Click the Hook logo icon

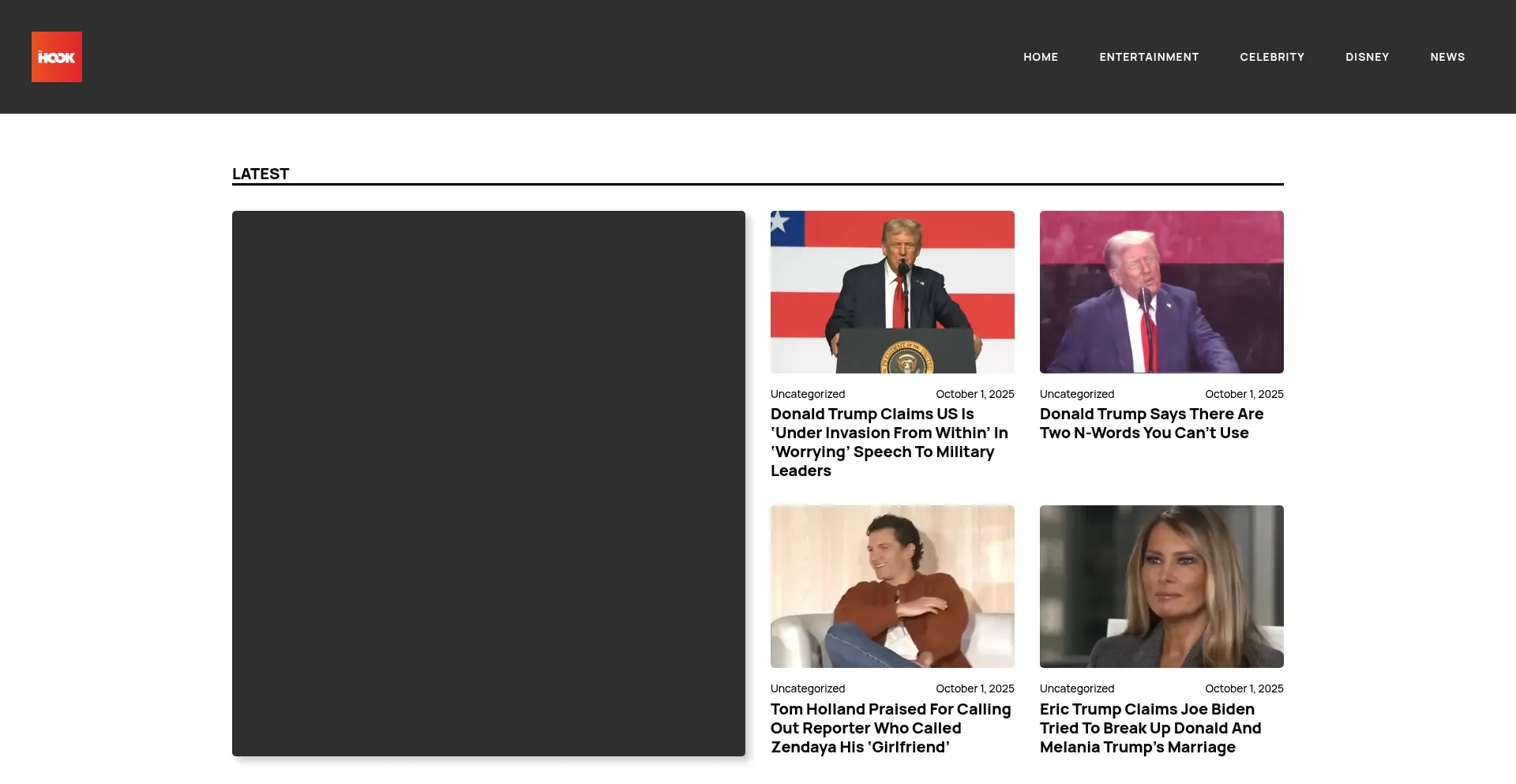coord(57,57)
